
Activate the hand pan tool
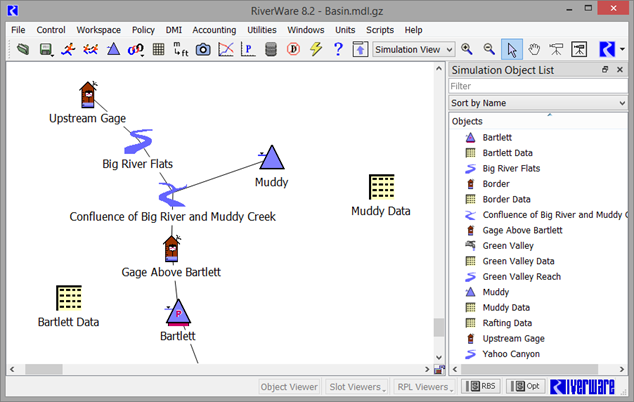coord(534,49)
